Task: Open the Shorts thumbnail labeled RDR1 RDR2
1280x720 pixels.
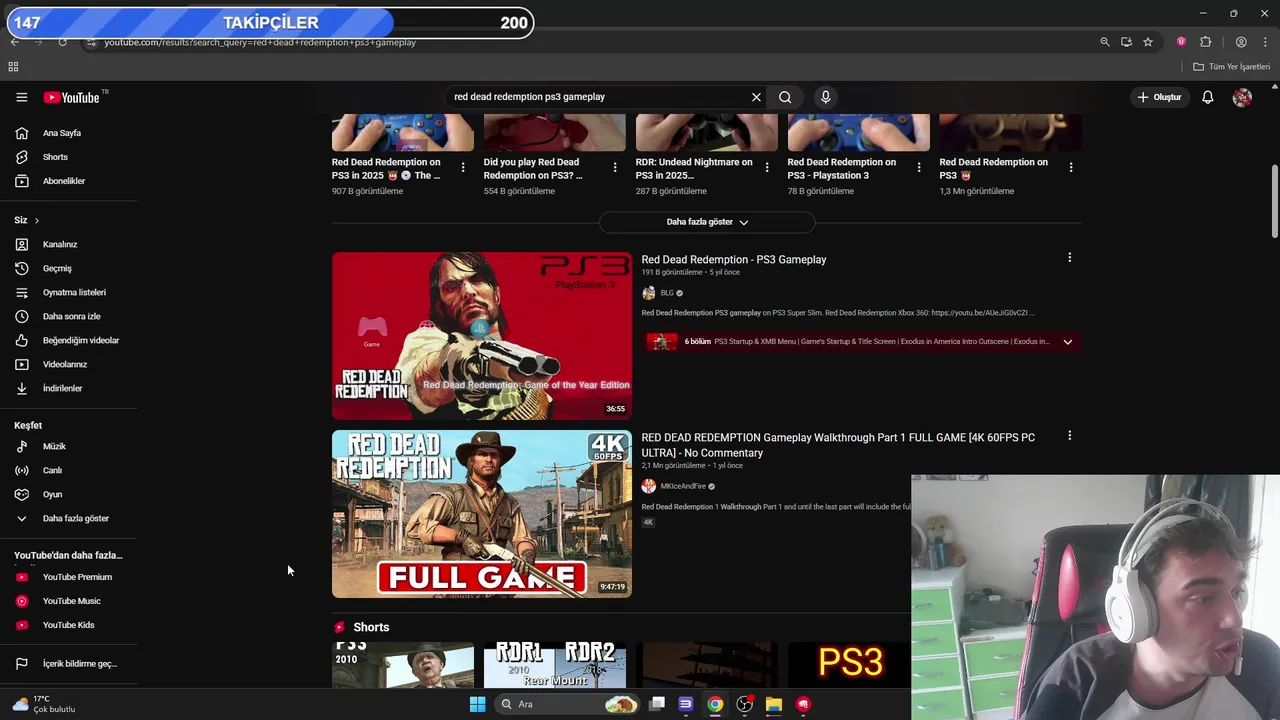Action: [x=555, y=665]
